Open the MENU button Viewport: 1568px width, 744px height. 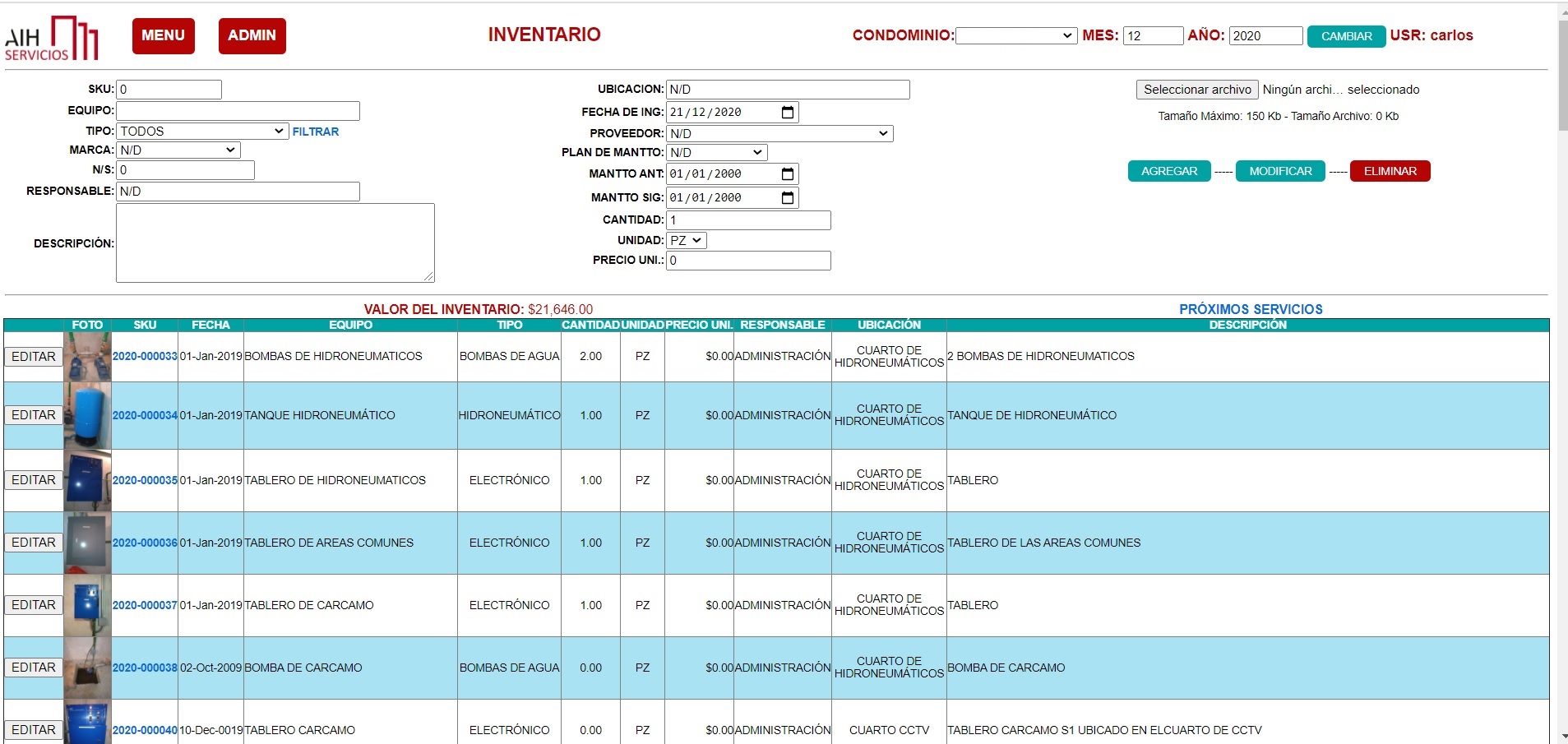click(x=163, y=35)
